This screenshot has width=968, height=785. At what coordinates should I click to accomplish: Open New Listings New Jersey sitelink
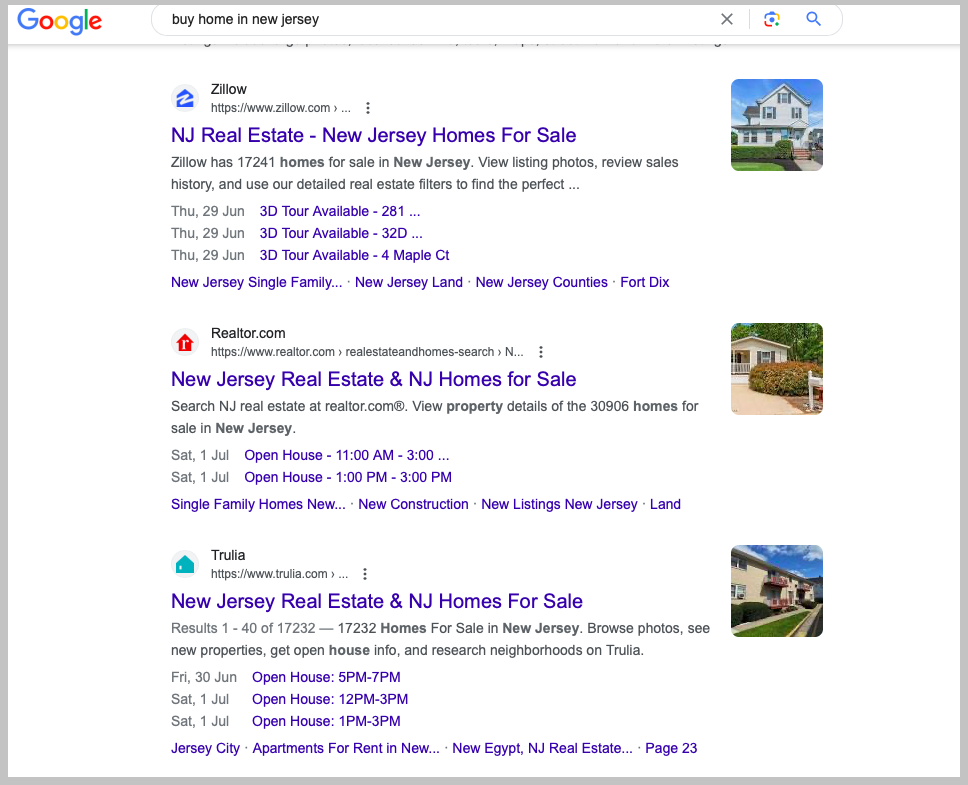(x=559, y=504)
